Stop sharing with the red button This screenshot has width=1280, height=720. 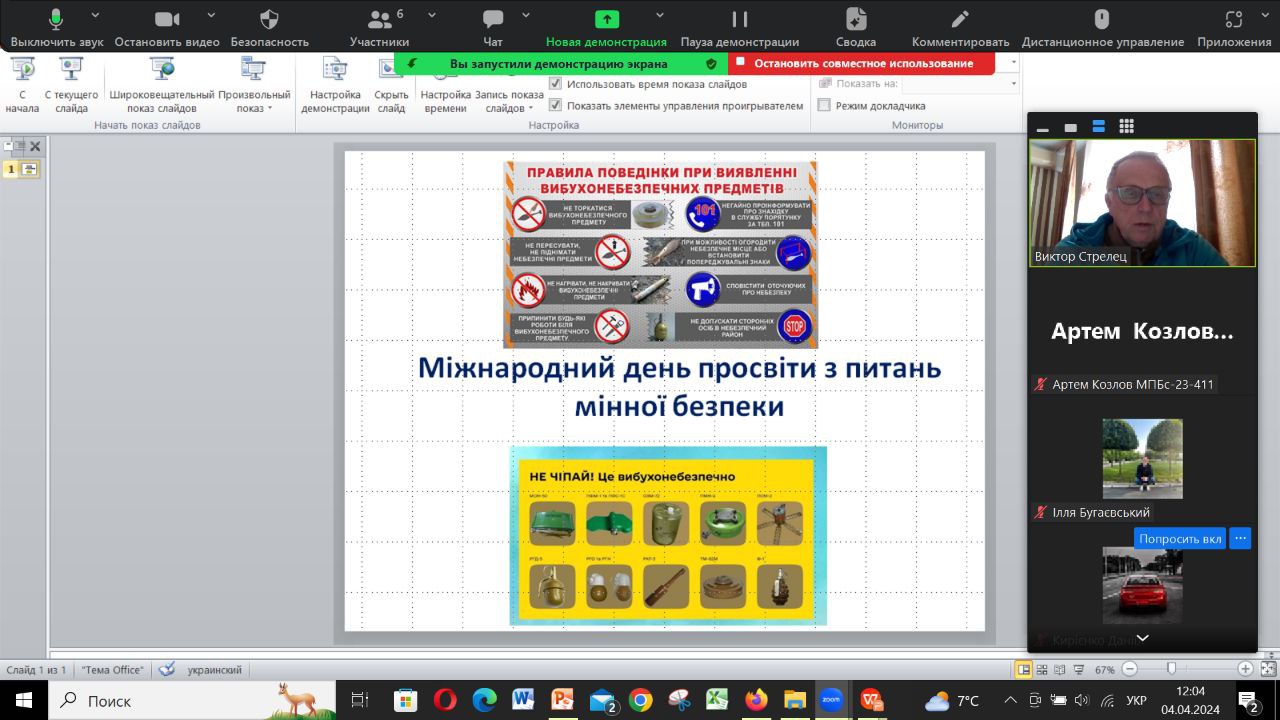862,63
